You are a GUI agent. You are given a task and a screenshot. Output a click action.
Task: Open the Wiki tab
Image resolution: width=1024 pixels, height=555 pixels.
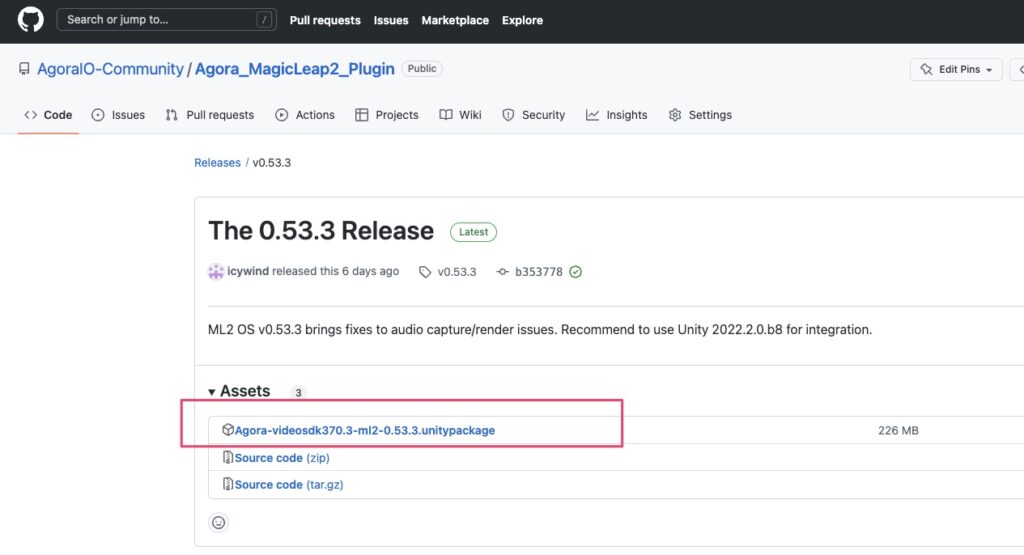point(460,115)
